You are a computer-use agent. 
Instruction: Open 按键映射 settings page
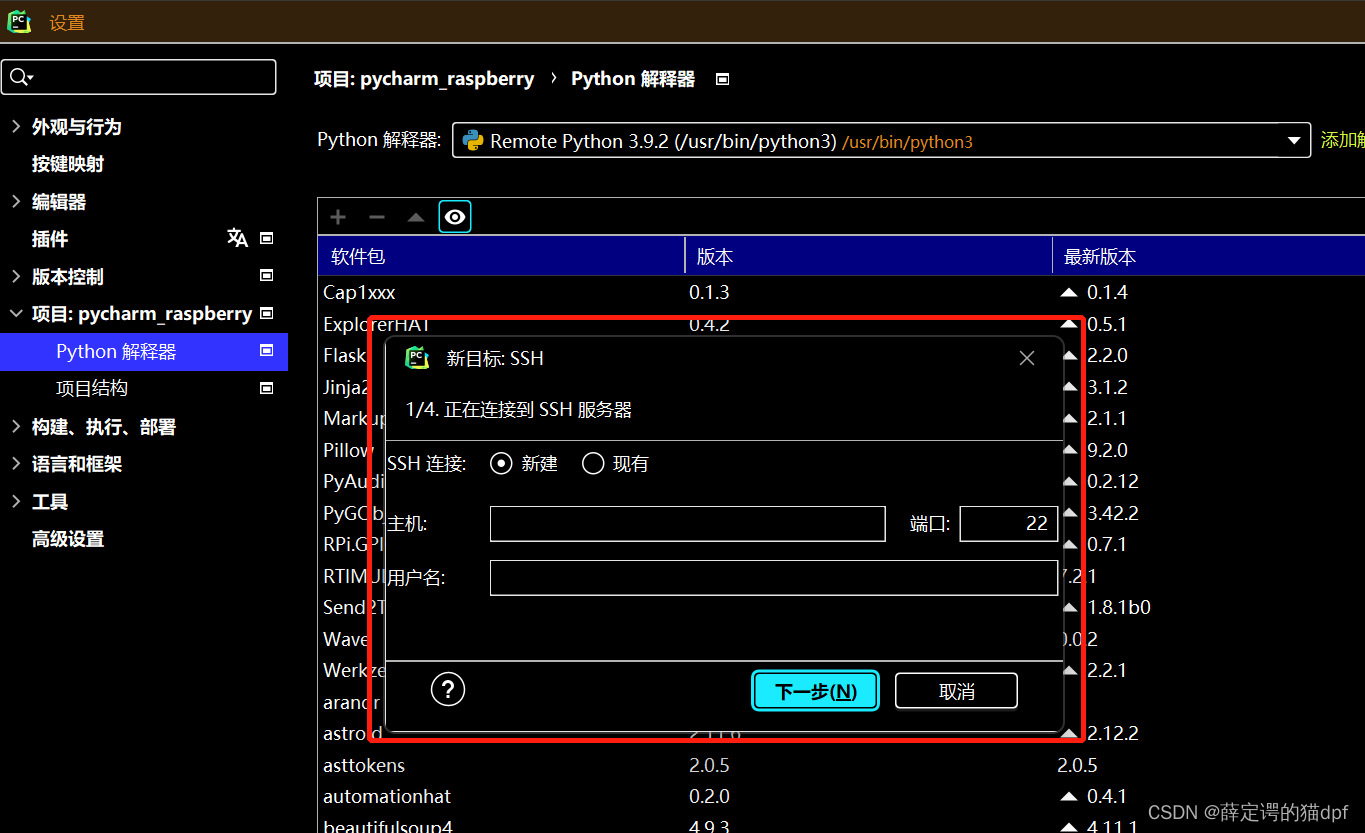(68, 164)
